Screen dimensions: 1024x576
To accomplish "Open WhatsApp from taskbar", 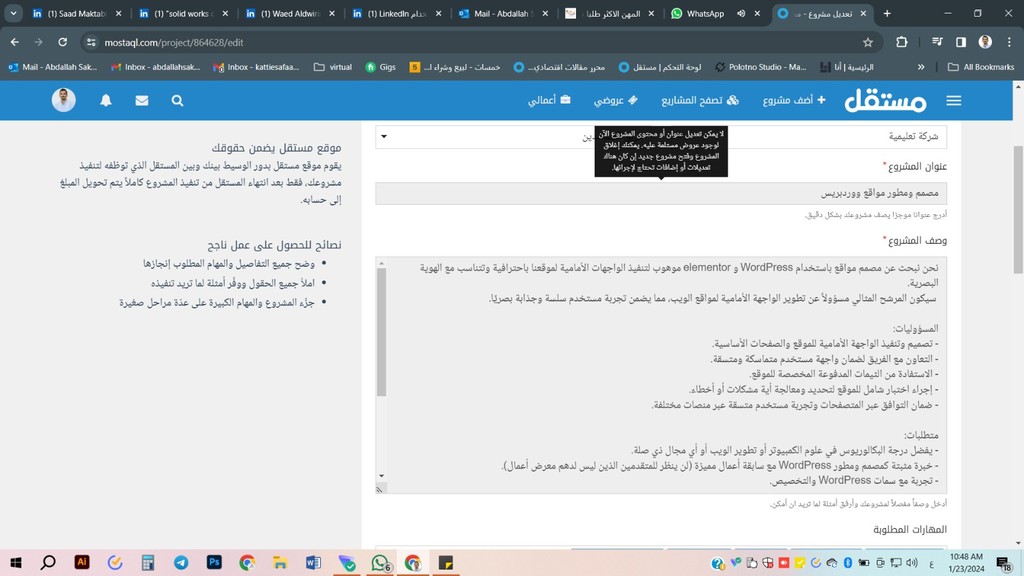I will tap(379, 562).
